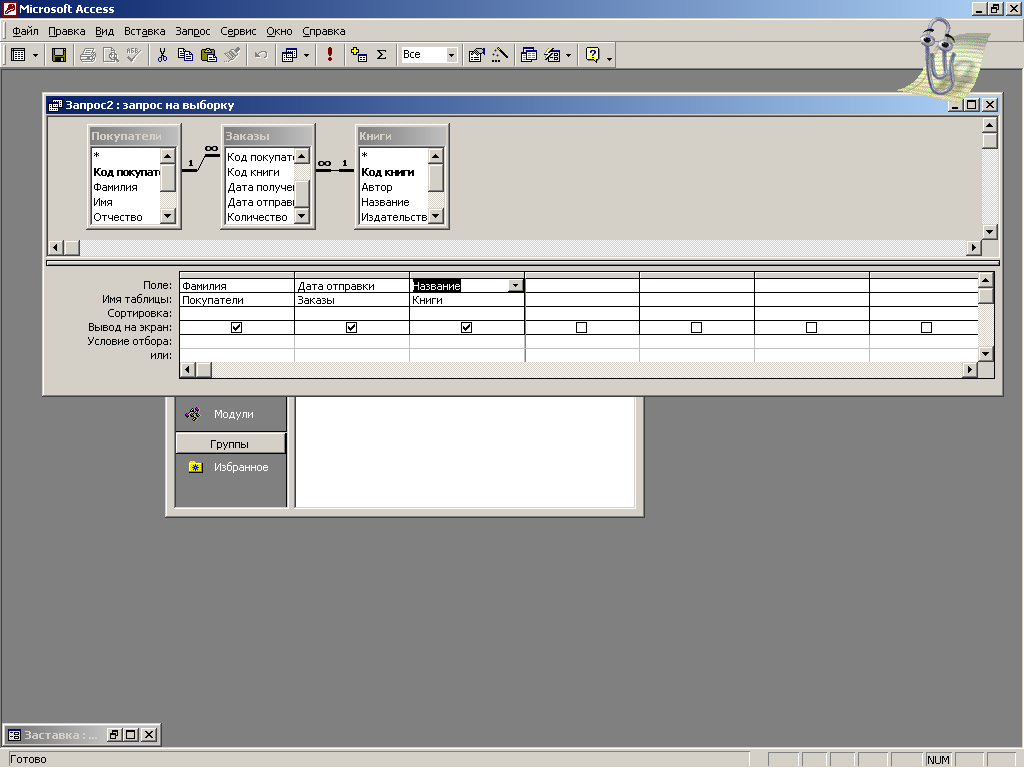
Task: Open the Вид menu
Action: (104, 31)
